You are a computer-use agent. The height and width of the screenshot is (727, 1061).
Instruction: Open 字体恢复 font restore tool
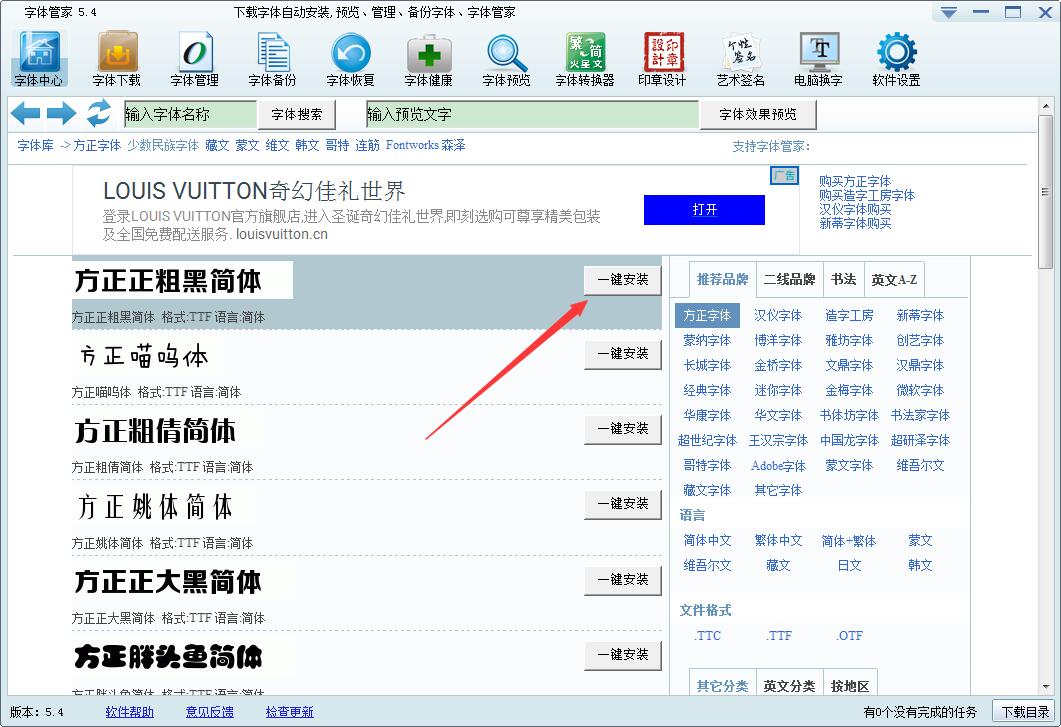[x=350, y=58]
